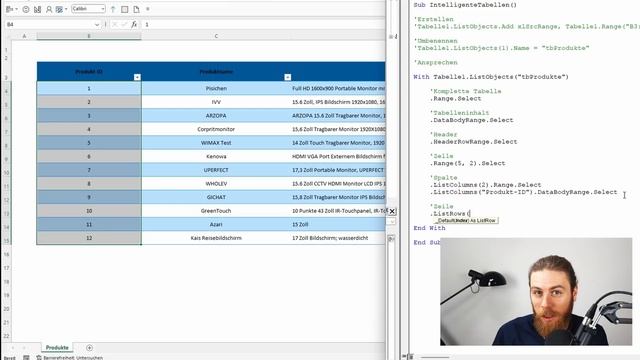Viewport: 640px width, 360px height.
Task: Click the smiley face toolbar icon
Action: pos(26,9)
